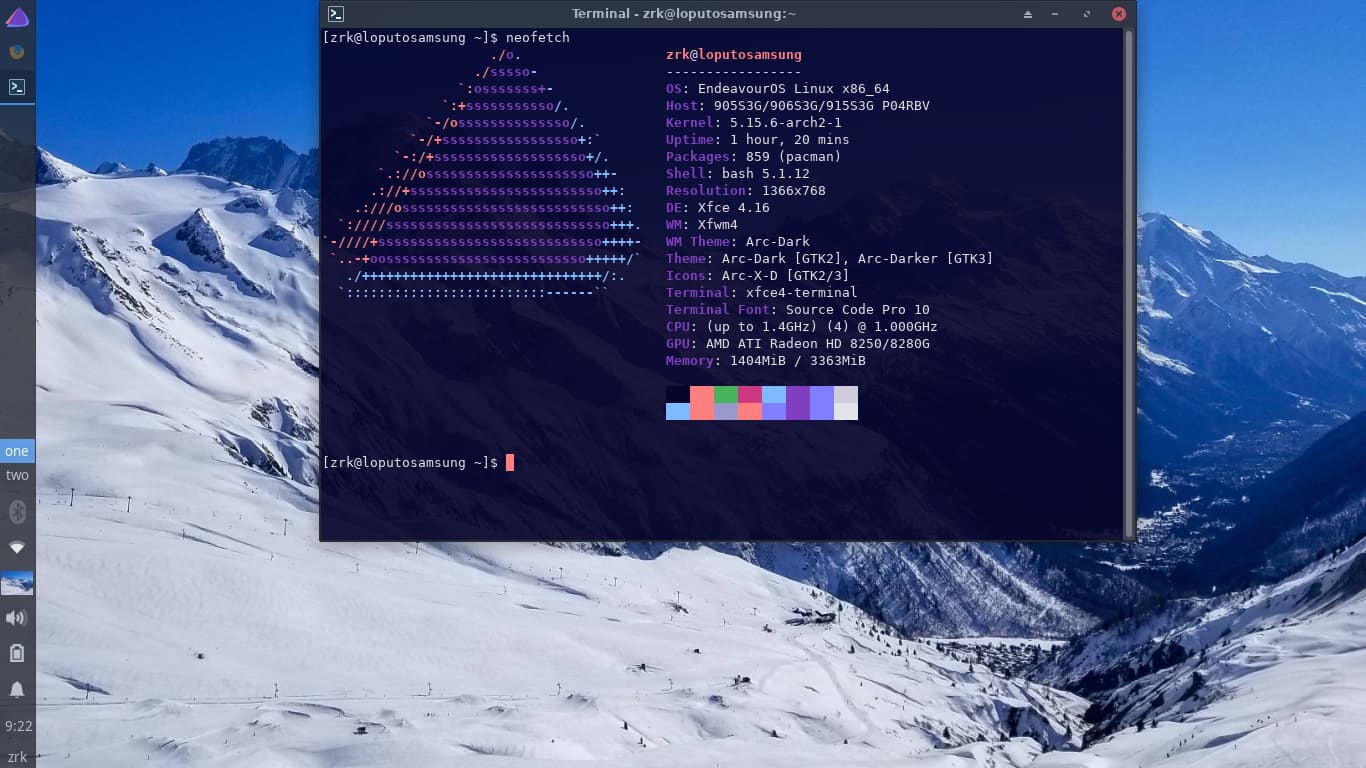
Task: Click the Kernel: 5.15.6-arch2-1 line
Action: pos(754,123)
